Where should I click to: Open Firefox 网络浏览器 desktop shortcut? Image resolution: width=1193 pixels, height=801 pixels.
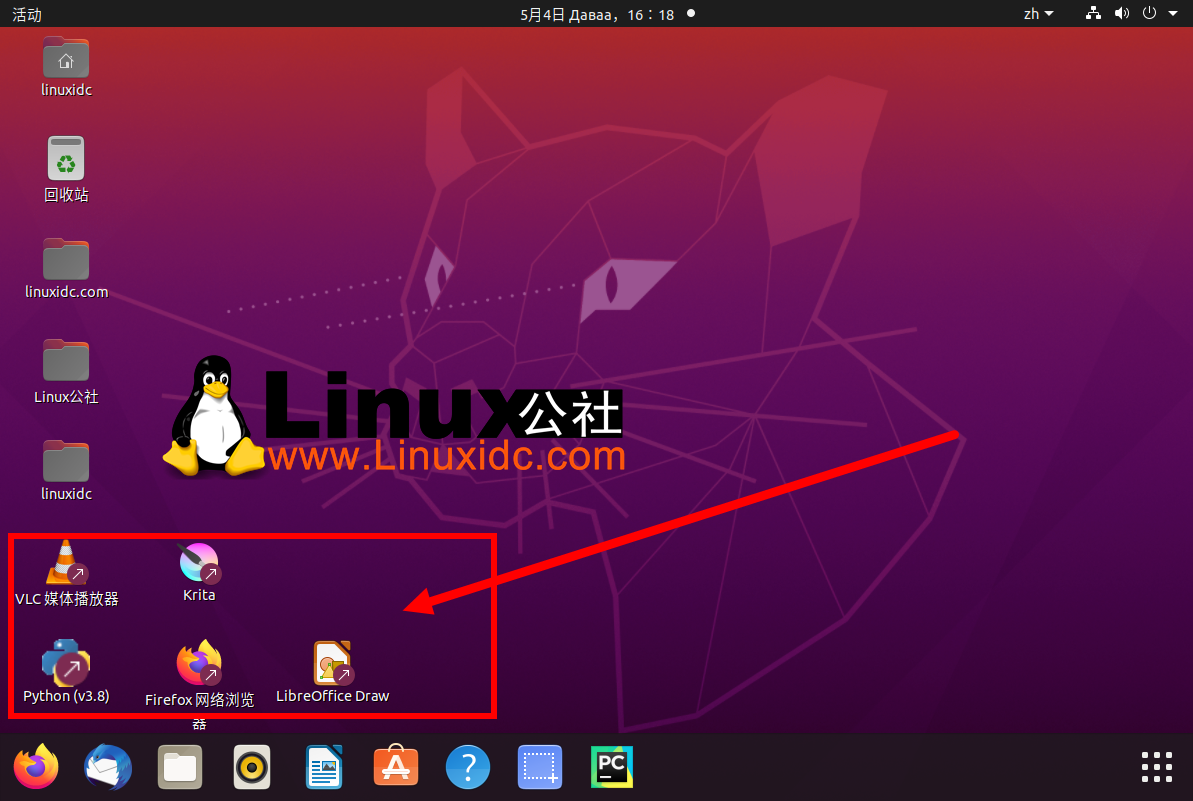coord(199,664)
